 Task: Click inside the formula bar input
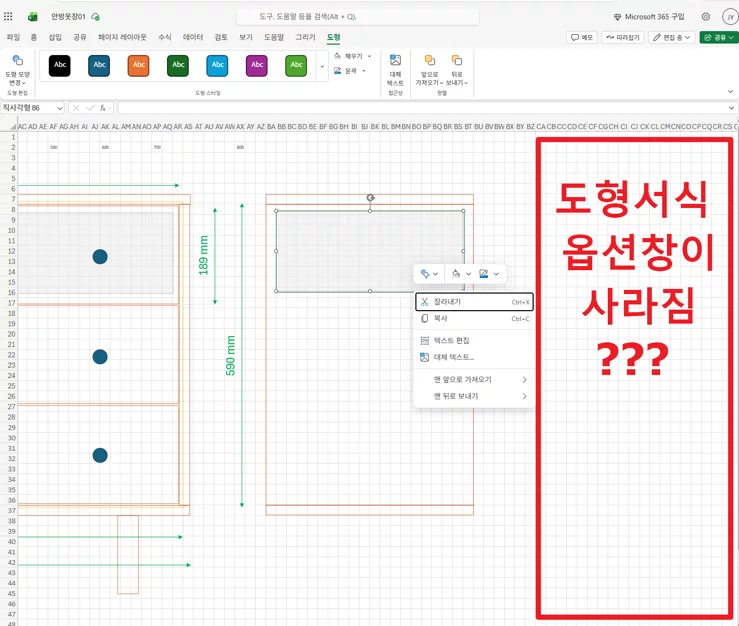click(x=422, y=108)
